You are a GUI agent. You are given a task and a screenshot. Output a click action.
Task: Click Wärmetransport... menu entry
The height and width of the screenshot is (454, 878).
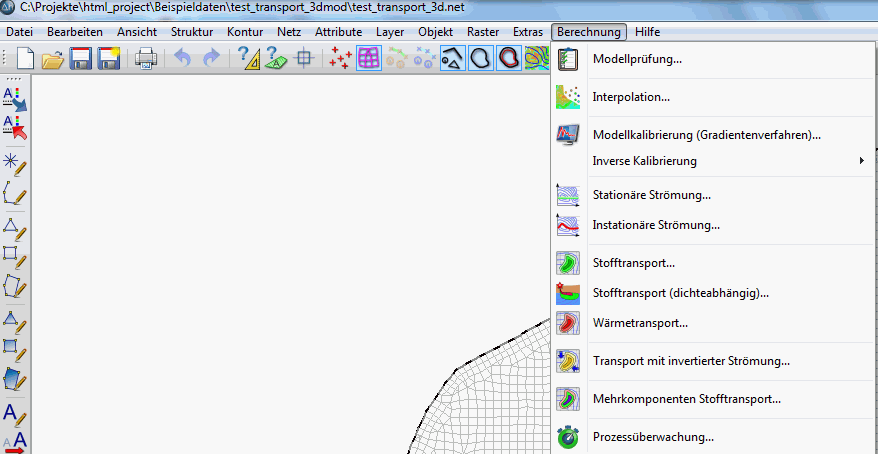(x=640, y=323)
